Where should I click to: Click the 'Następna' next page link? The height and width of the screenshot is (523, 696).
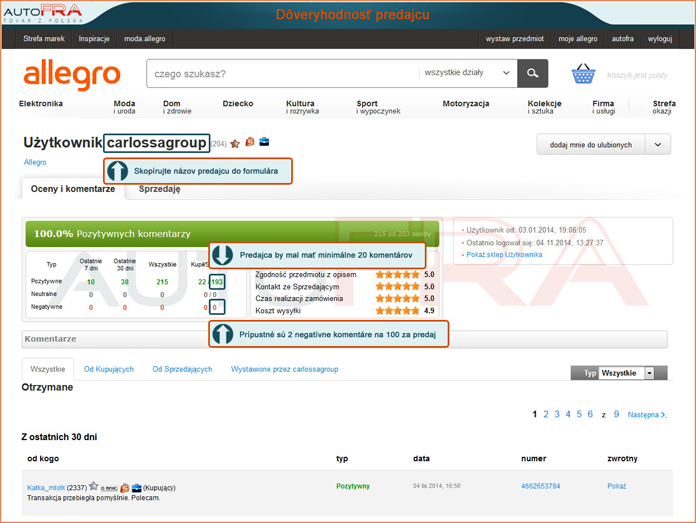pyautogui.click(x=646, y=415)
